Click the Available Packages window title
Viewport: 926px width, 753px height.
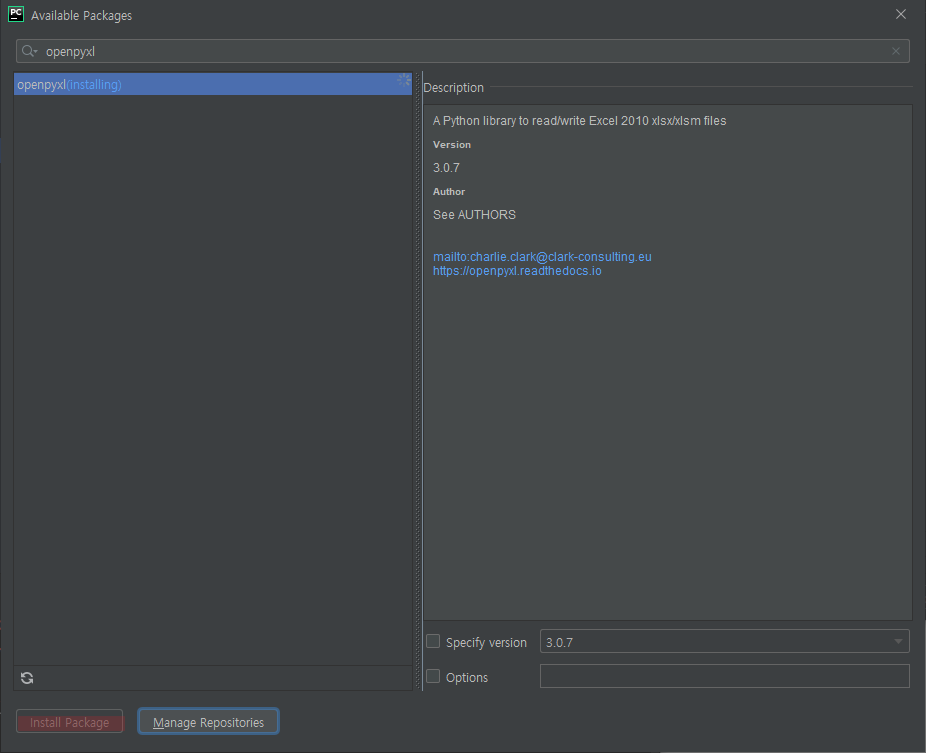pos(81,16)
